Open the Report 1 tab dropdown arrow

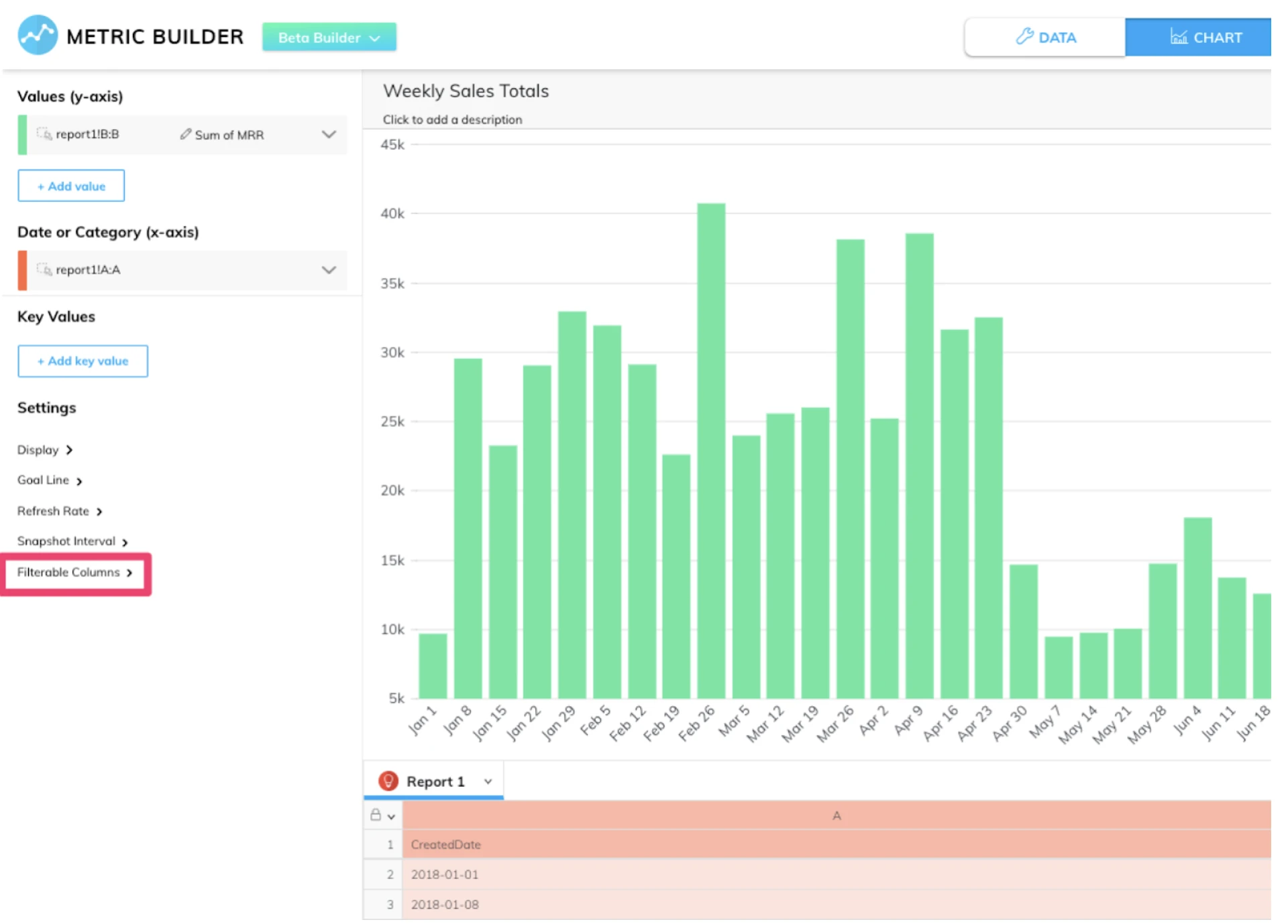tap(488, 782)
